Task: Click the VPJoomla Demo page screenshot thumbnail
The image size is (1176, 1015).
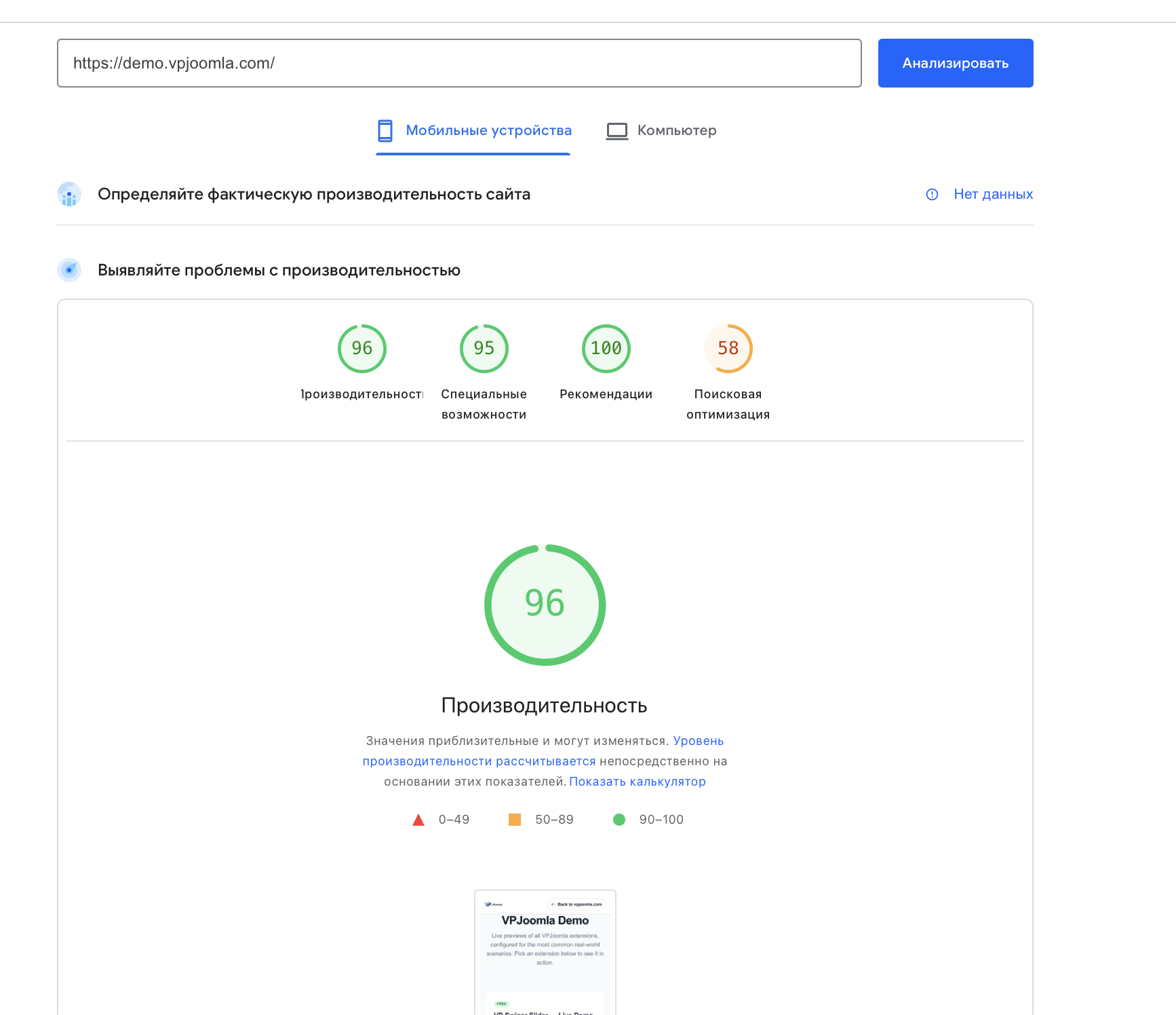Action: click(545, 953)
